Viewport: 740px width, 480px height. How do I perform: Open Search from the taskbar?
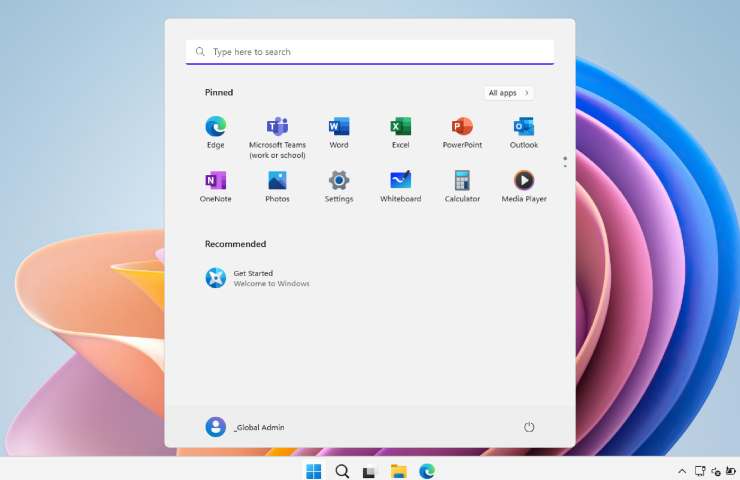[x=342, y=471]
